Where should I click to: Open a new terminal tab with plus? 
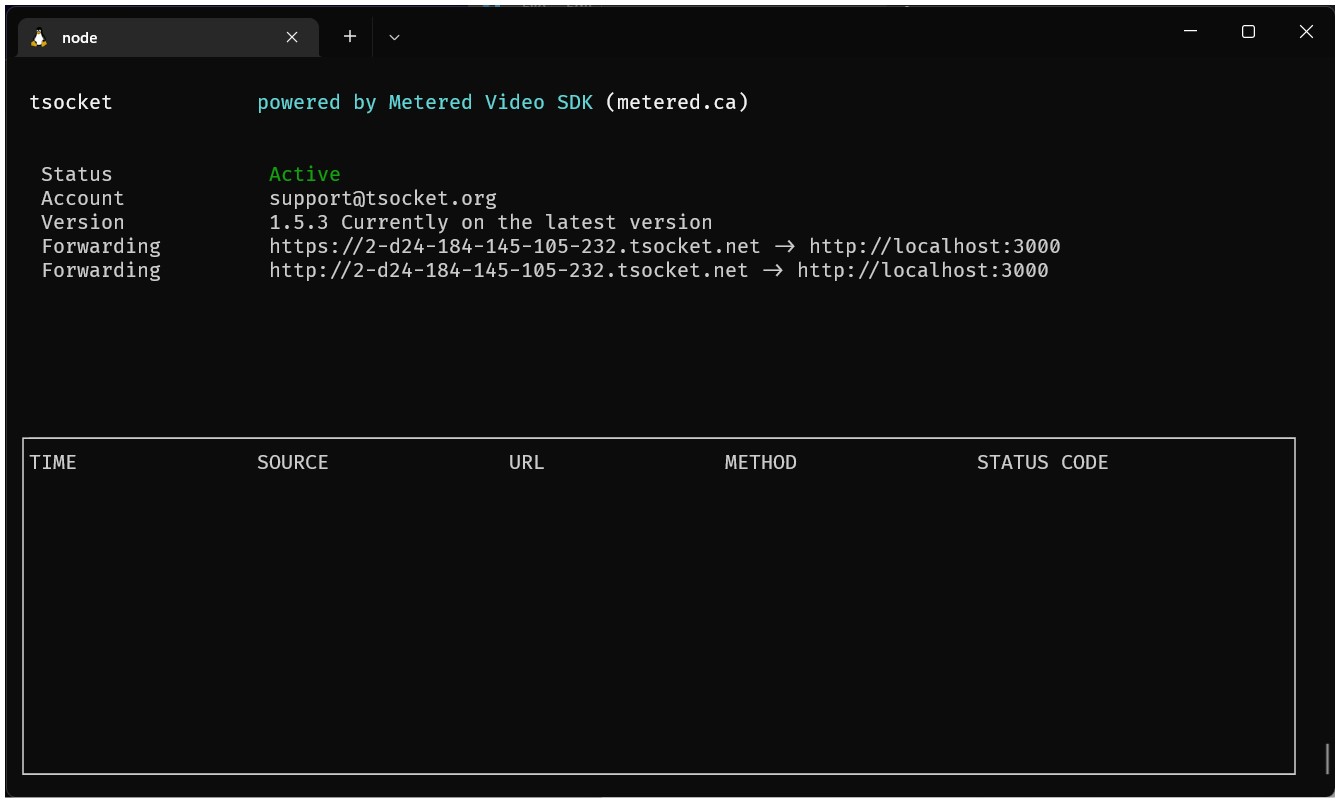350,36
